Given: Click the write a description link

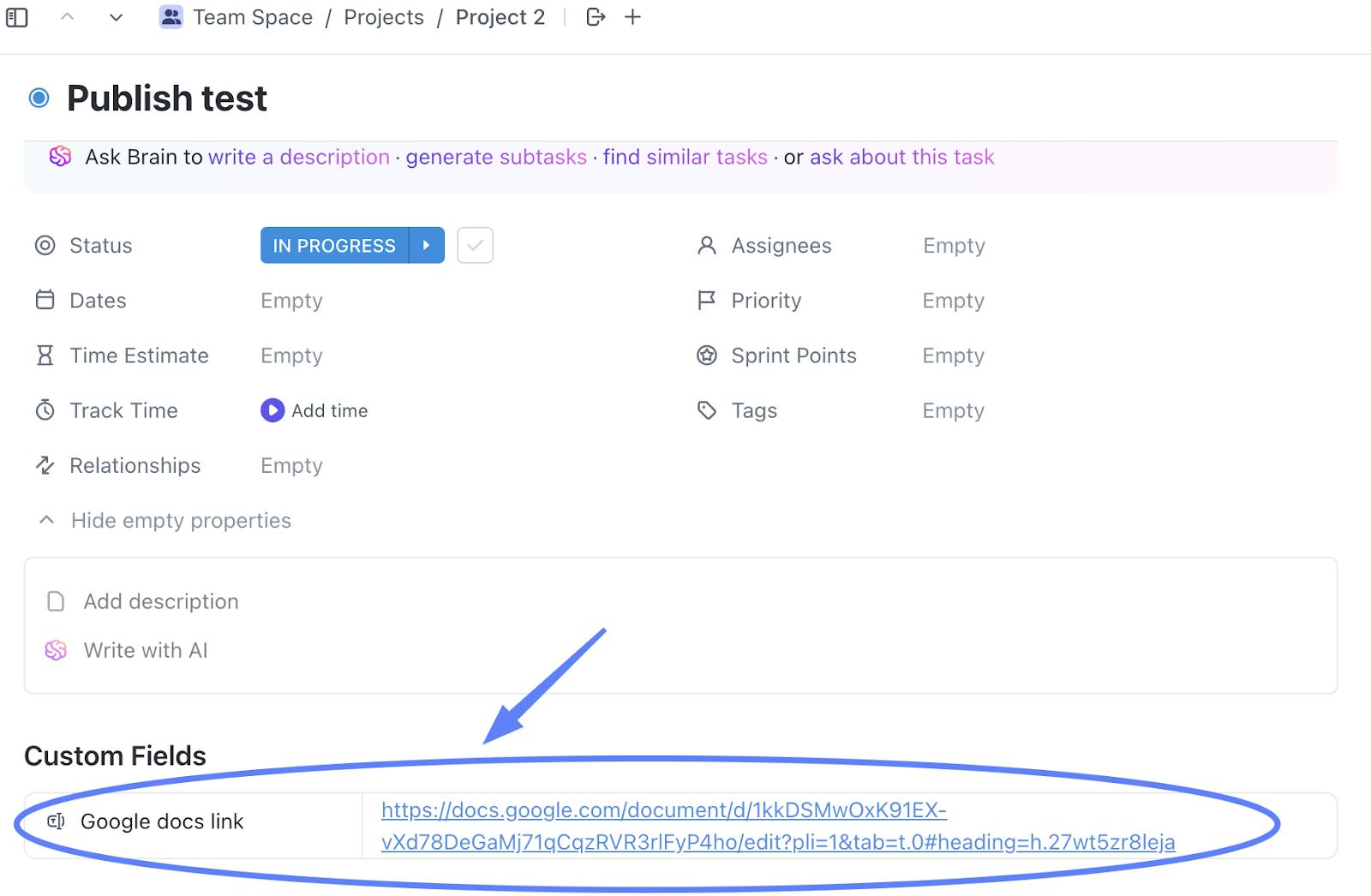Looking at the screenshot, I should click(299, 158).
